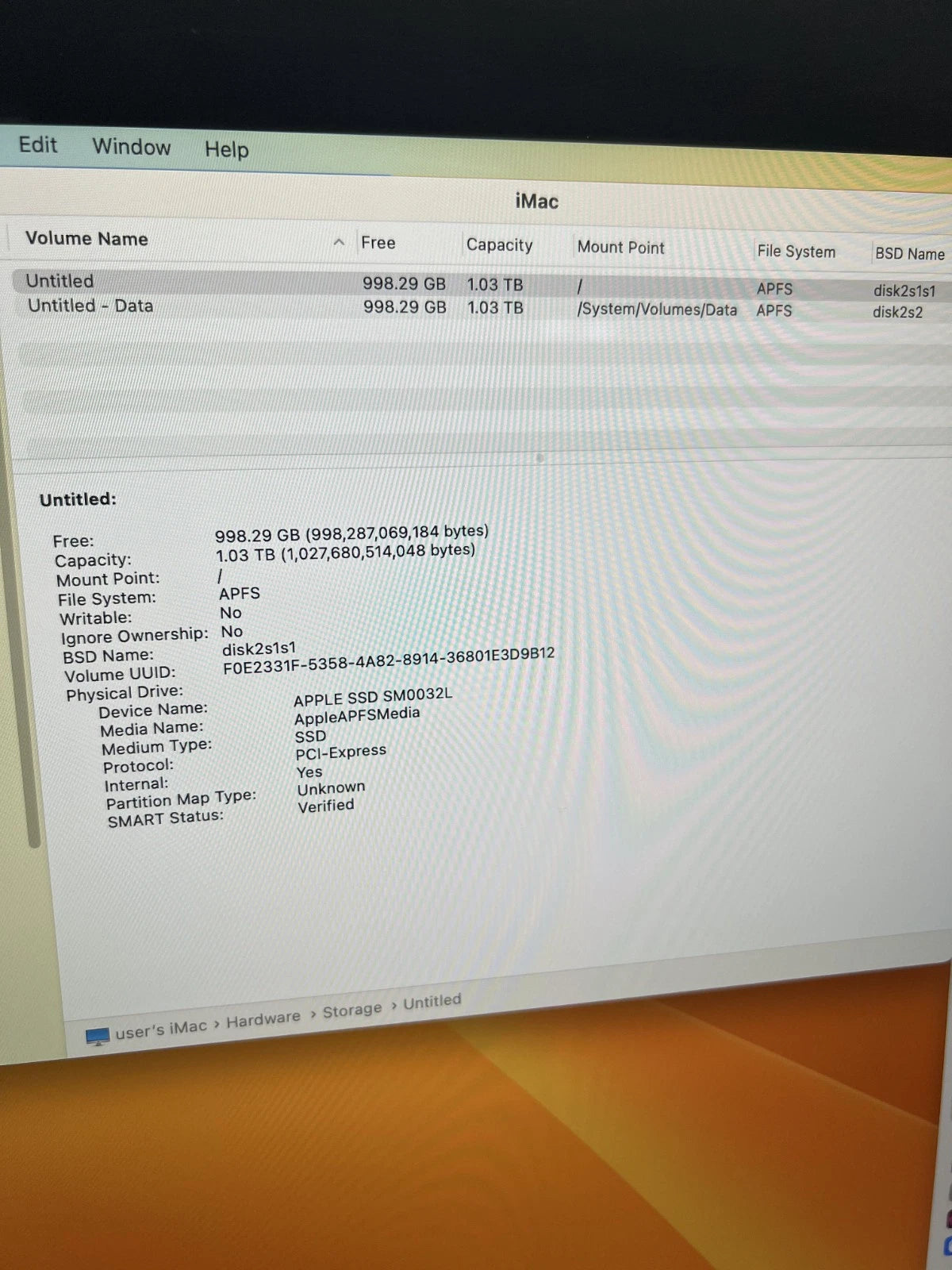Image resolution: width=952 pixels, height=1270 pixels.
Task: Open the Help menu
Action: click(226, 149)
